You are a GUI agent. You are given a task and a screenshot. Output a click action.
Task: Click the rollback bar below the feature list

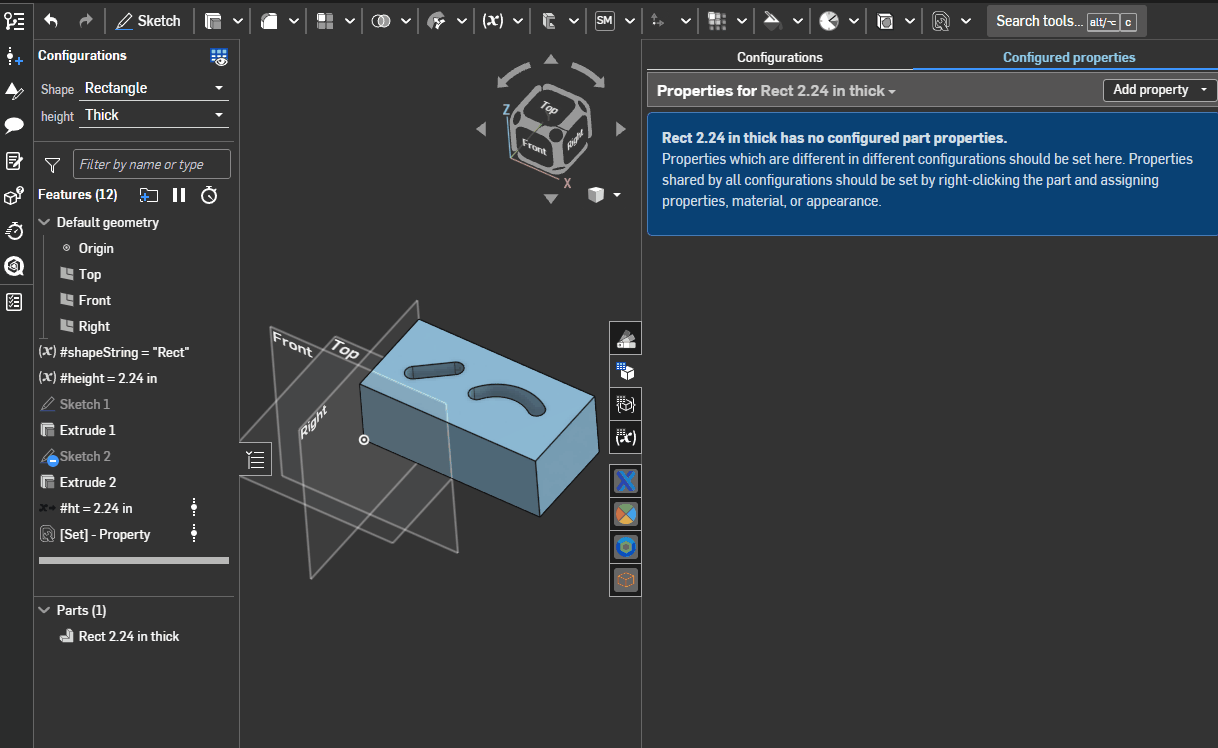click(x=134, y=561)
